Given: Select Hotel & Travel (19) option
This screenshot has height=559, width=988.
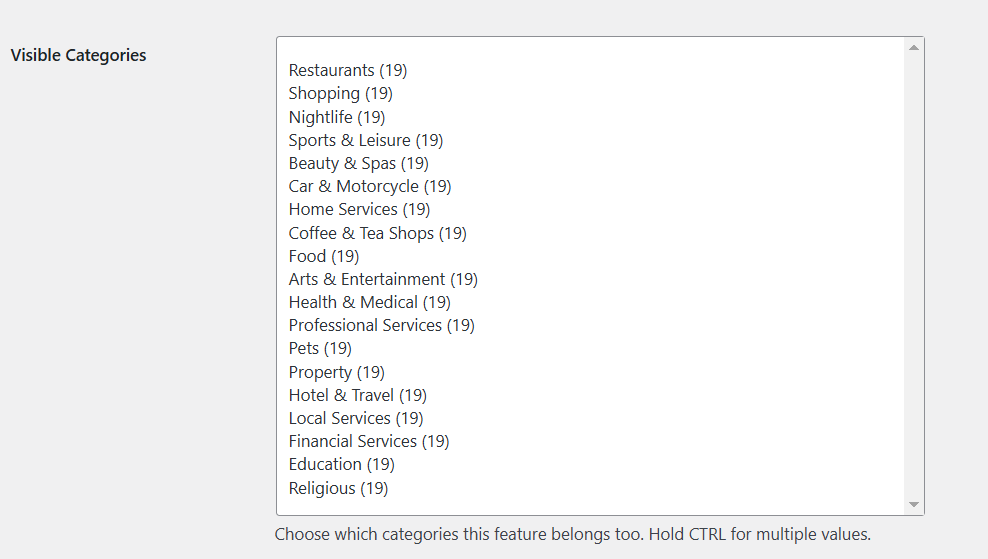Looking at the screenshot, I should [x=357, y=395].
